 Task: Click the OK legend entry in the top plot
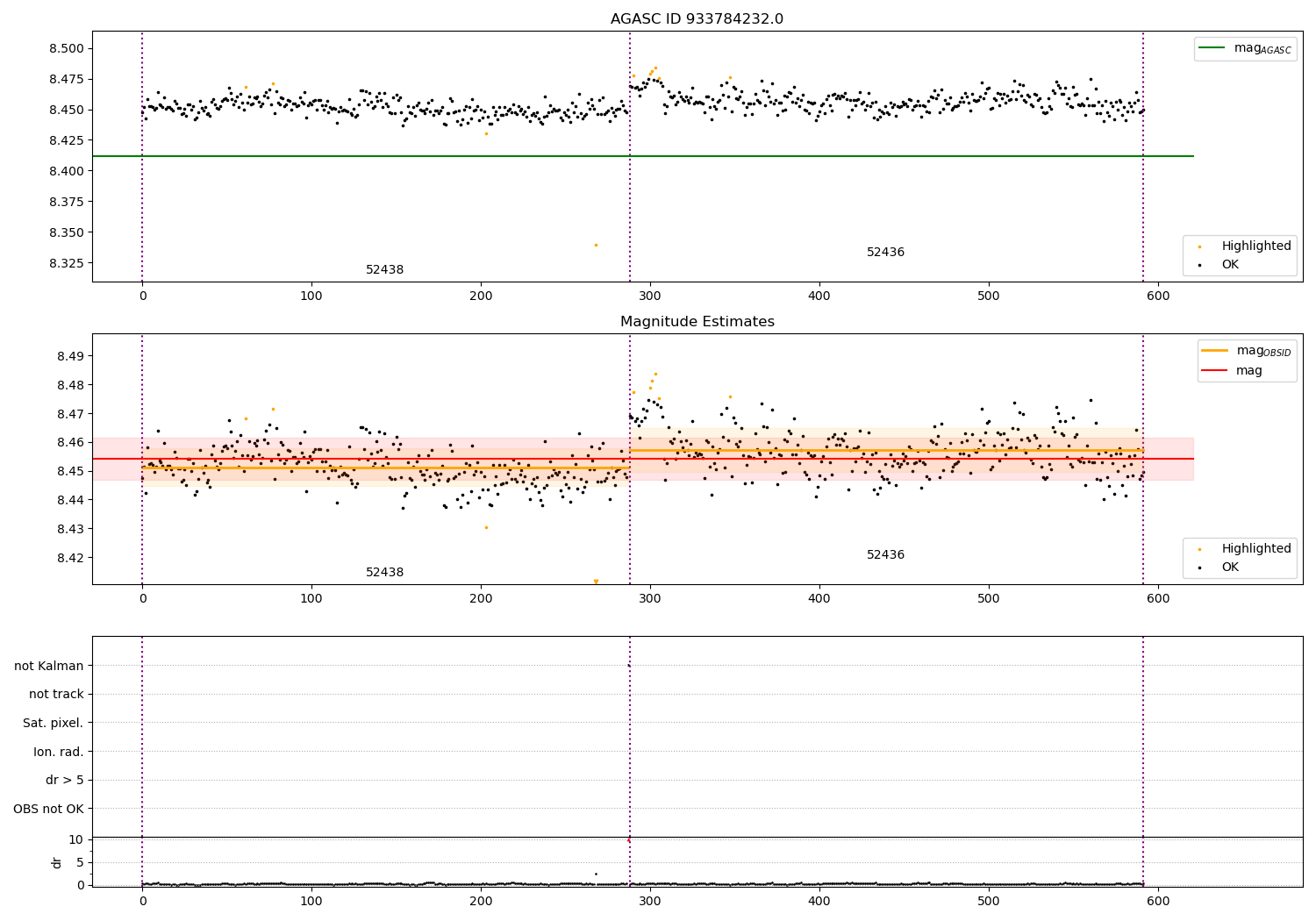click(1219, 264)
